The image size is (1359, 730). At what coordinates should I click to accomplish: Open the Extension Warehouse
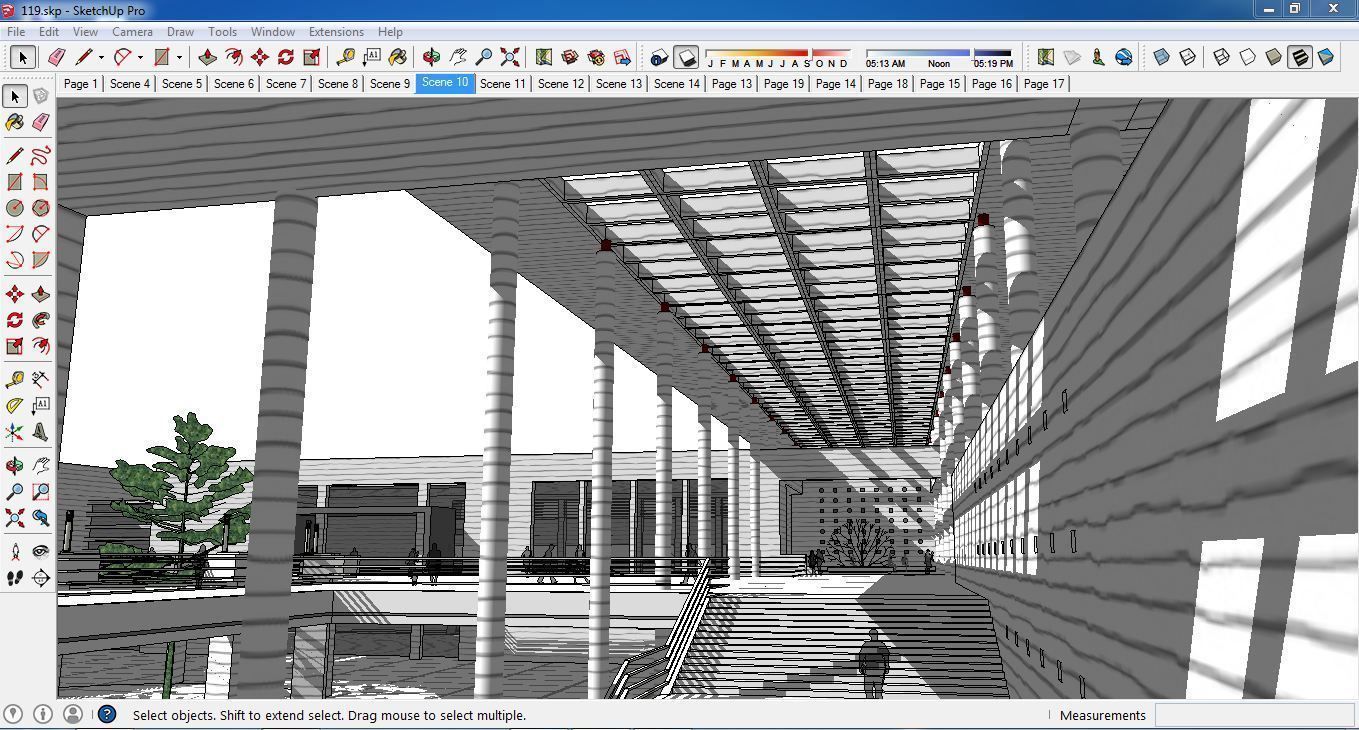pos(596,57)
